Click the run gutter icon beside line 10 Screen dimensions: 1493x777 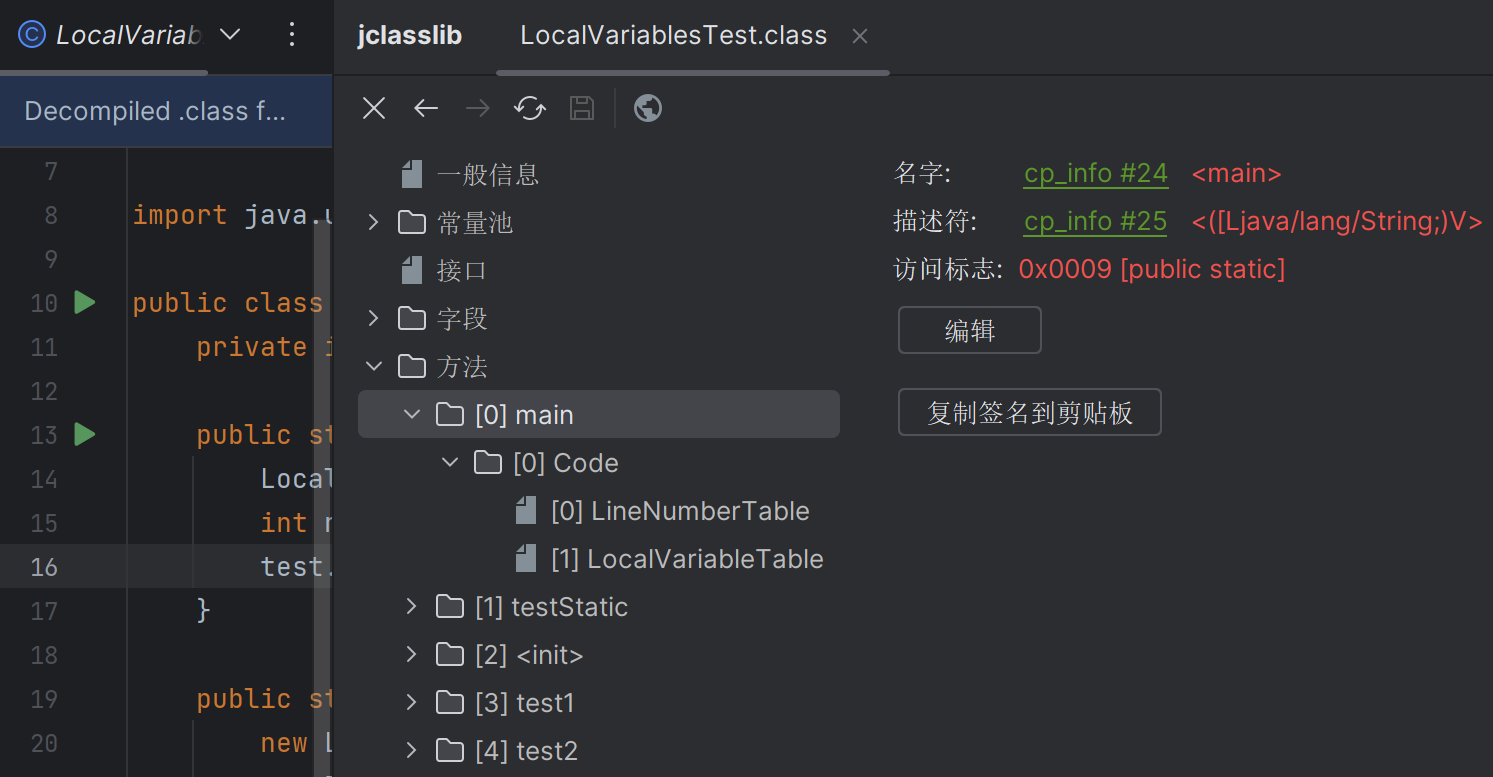coord(85,302)
